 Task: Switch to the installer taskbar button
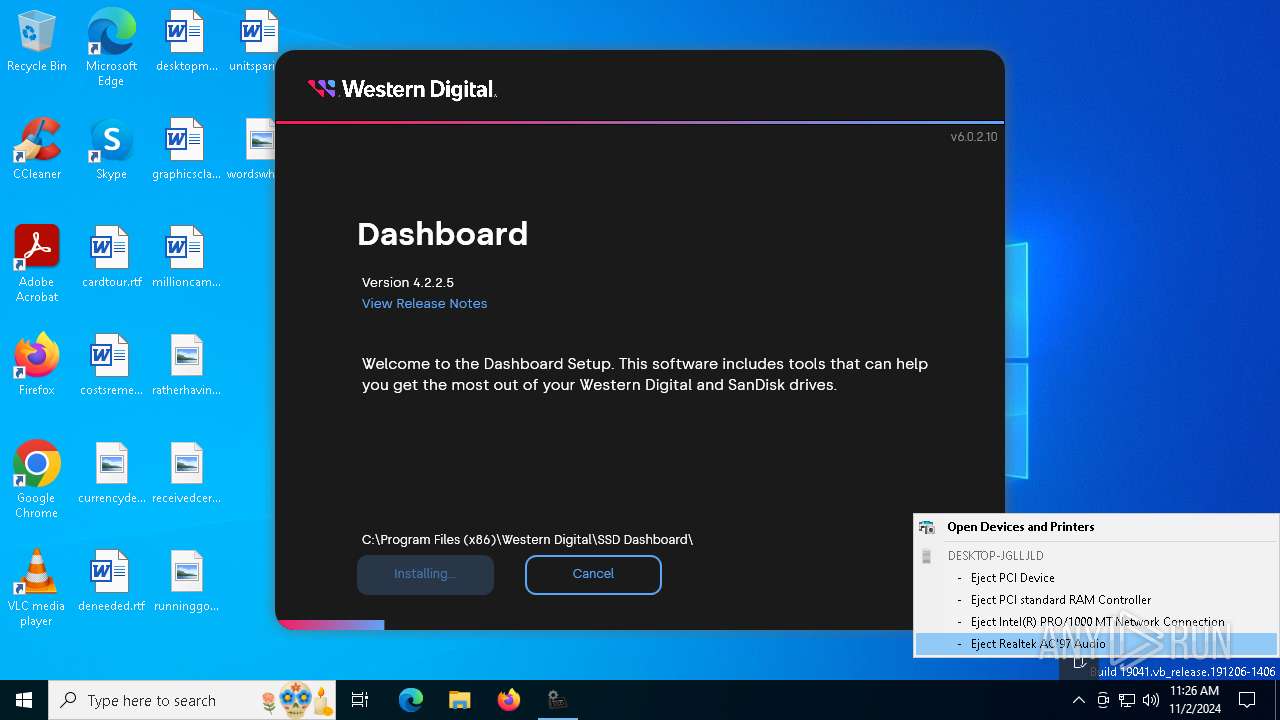(x=558, y=700)
